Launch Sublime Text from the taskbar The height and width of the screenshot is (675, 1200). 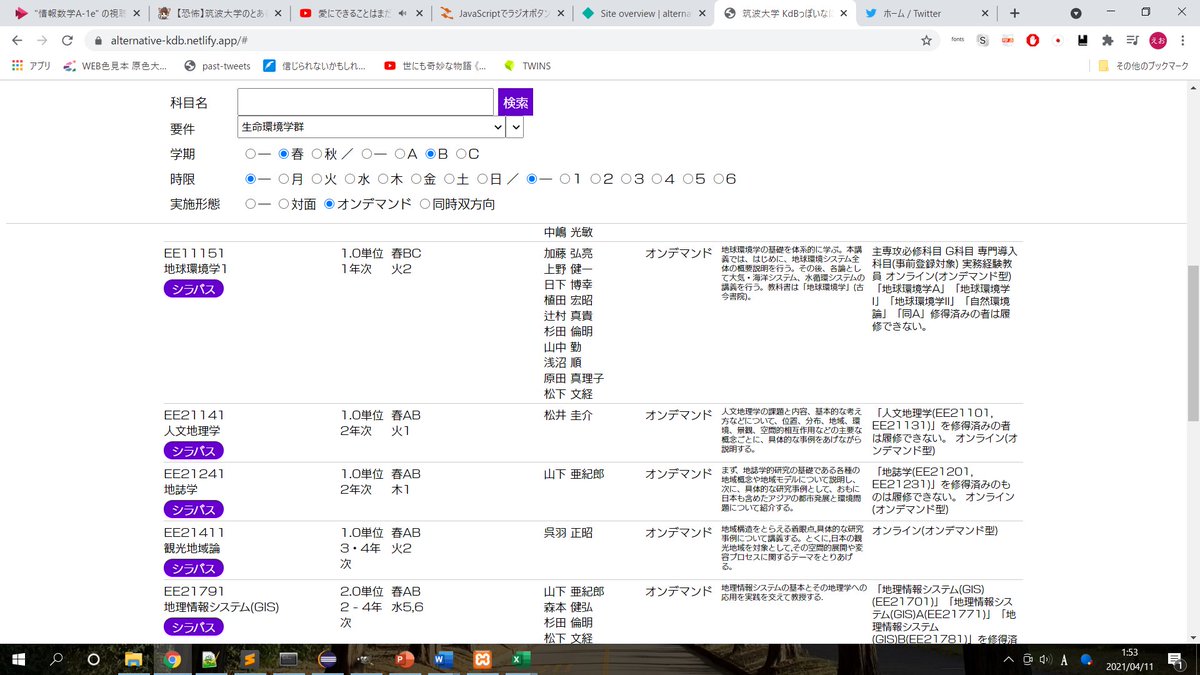click(249, 659)
